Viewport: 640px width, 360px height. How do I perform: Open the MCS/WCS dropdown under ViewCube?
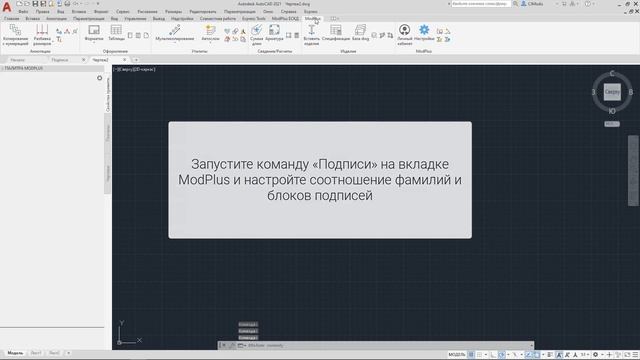point(612,124)
